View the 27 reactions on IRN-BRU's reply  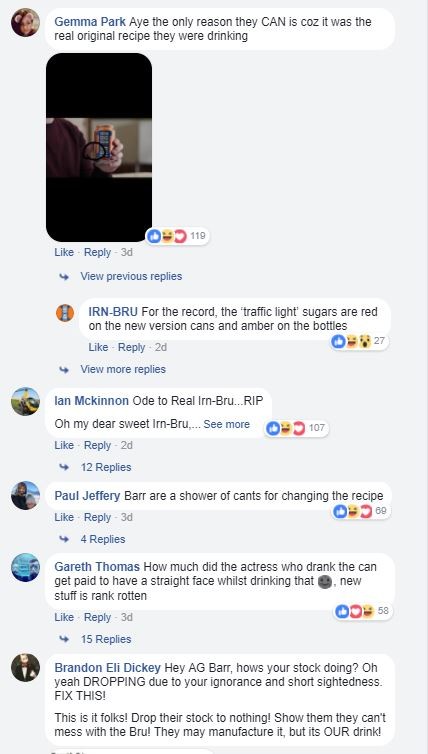pyautogui.click(x=359, y=341)
